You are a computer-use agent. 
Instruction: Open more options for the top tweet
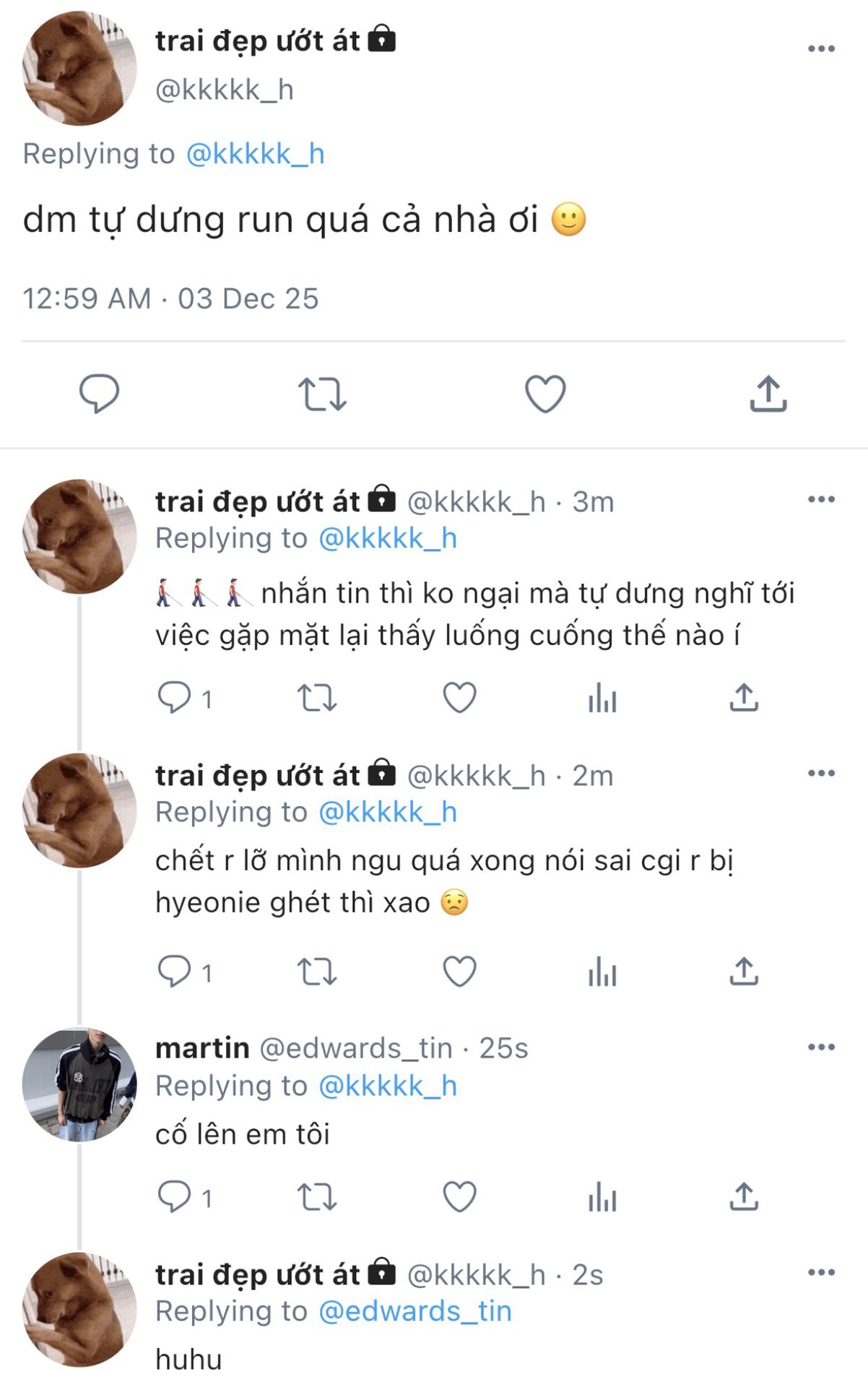point(821,49)
